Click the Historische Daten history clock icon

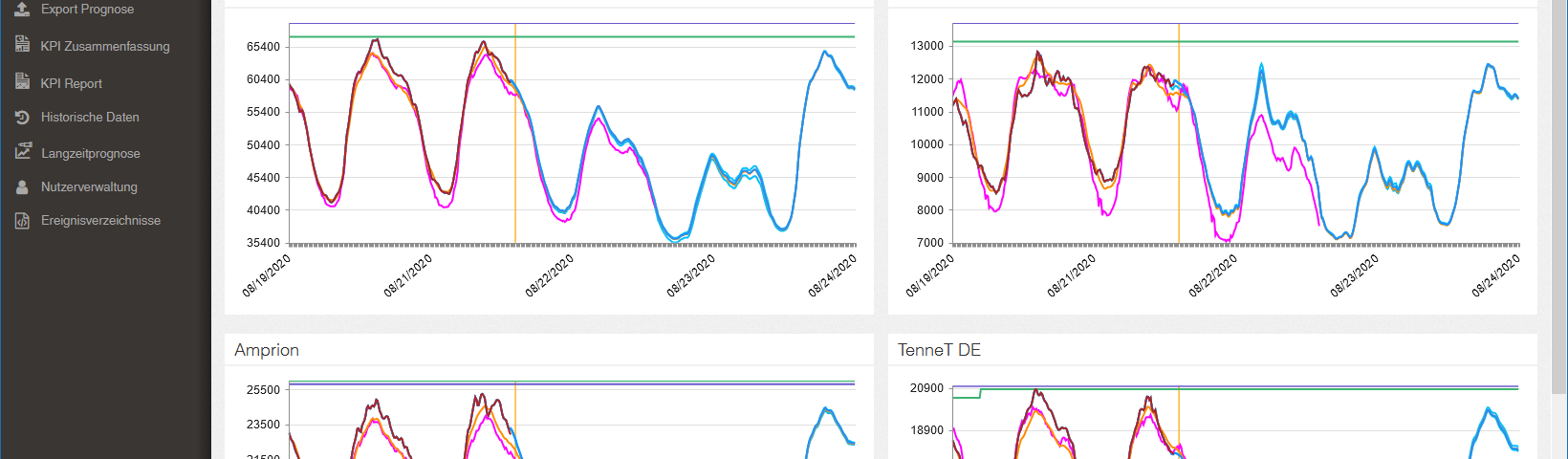[22, 117]
